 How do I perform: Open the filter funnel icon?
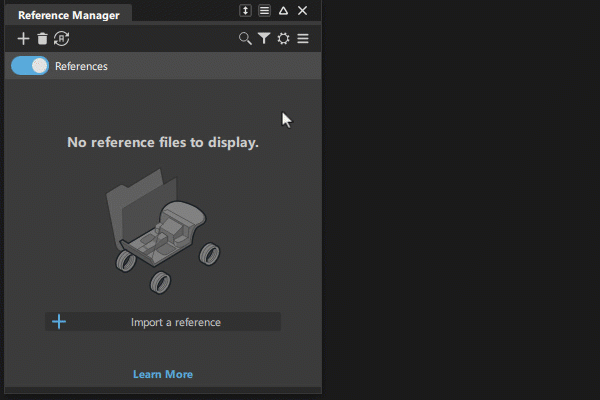(x=264, y=38)
